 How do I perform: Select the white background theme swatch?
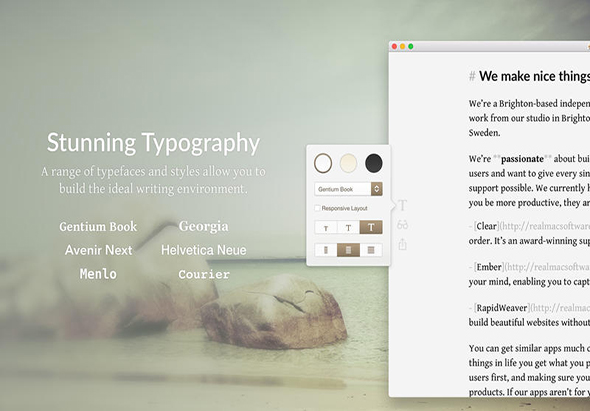(323, 163)
